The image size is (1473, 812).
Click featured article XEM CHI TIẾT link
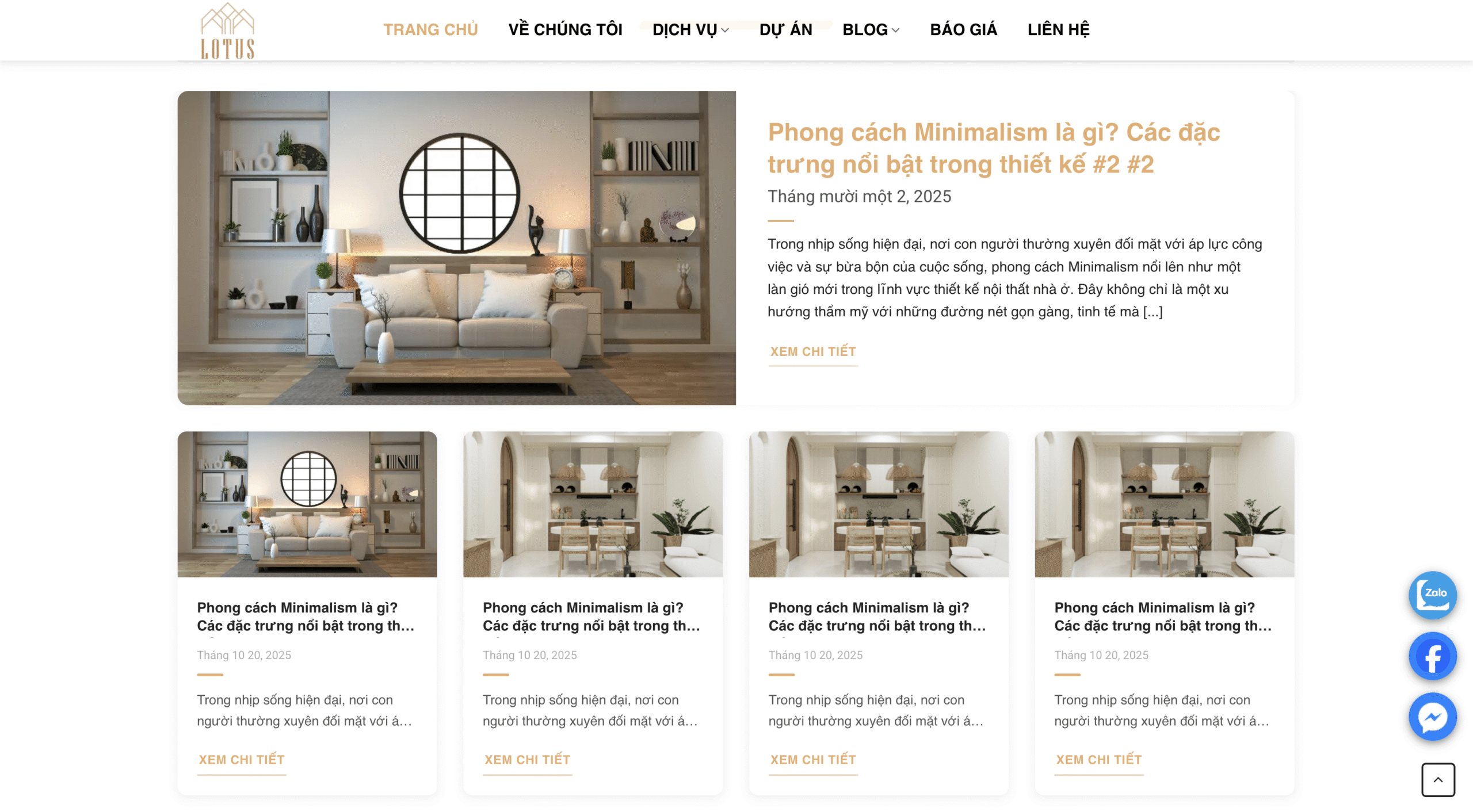tap(813, 351)
